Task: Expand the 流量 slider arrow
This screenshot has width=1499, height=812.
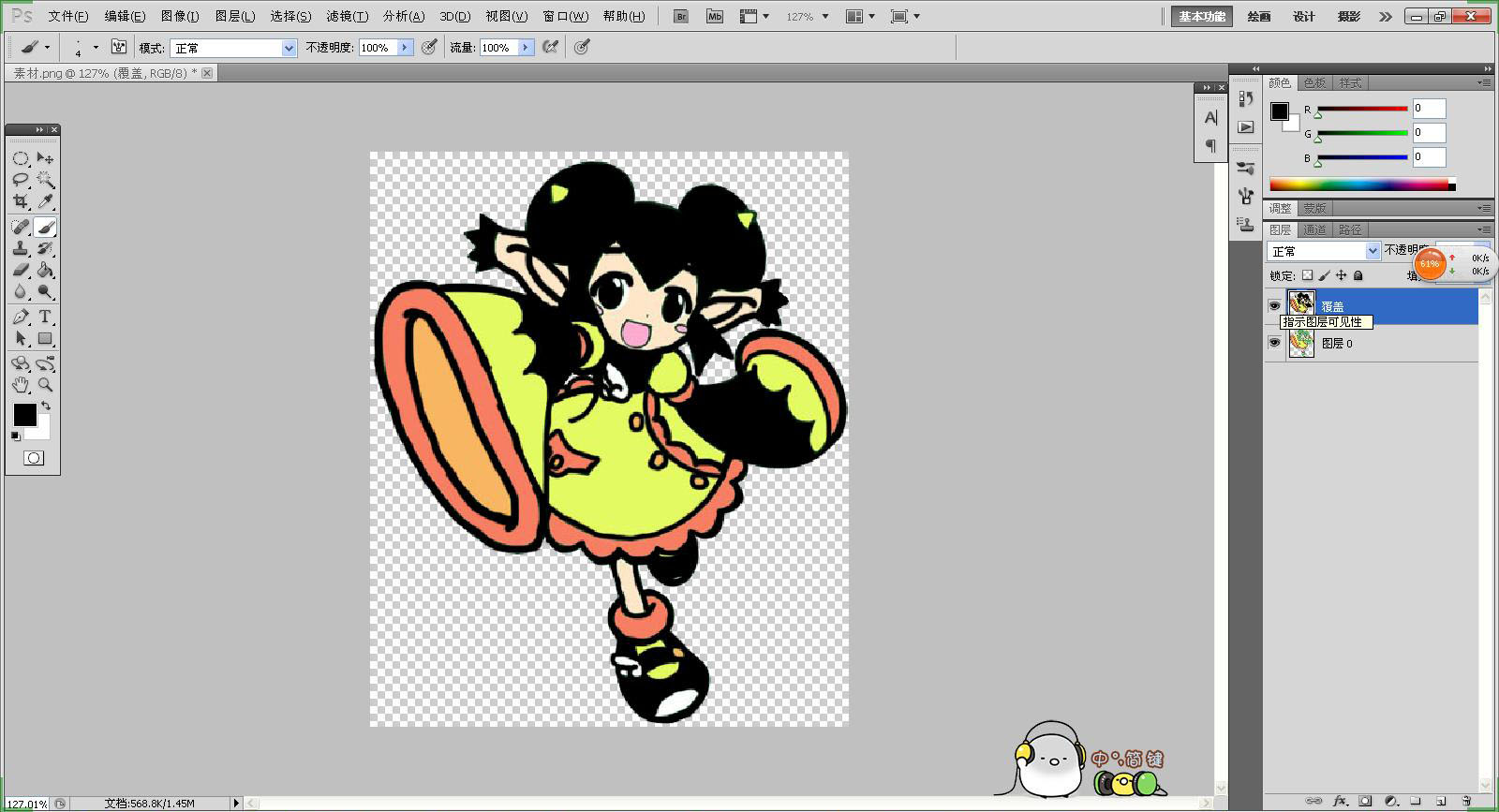Action: [526, 48]
